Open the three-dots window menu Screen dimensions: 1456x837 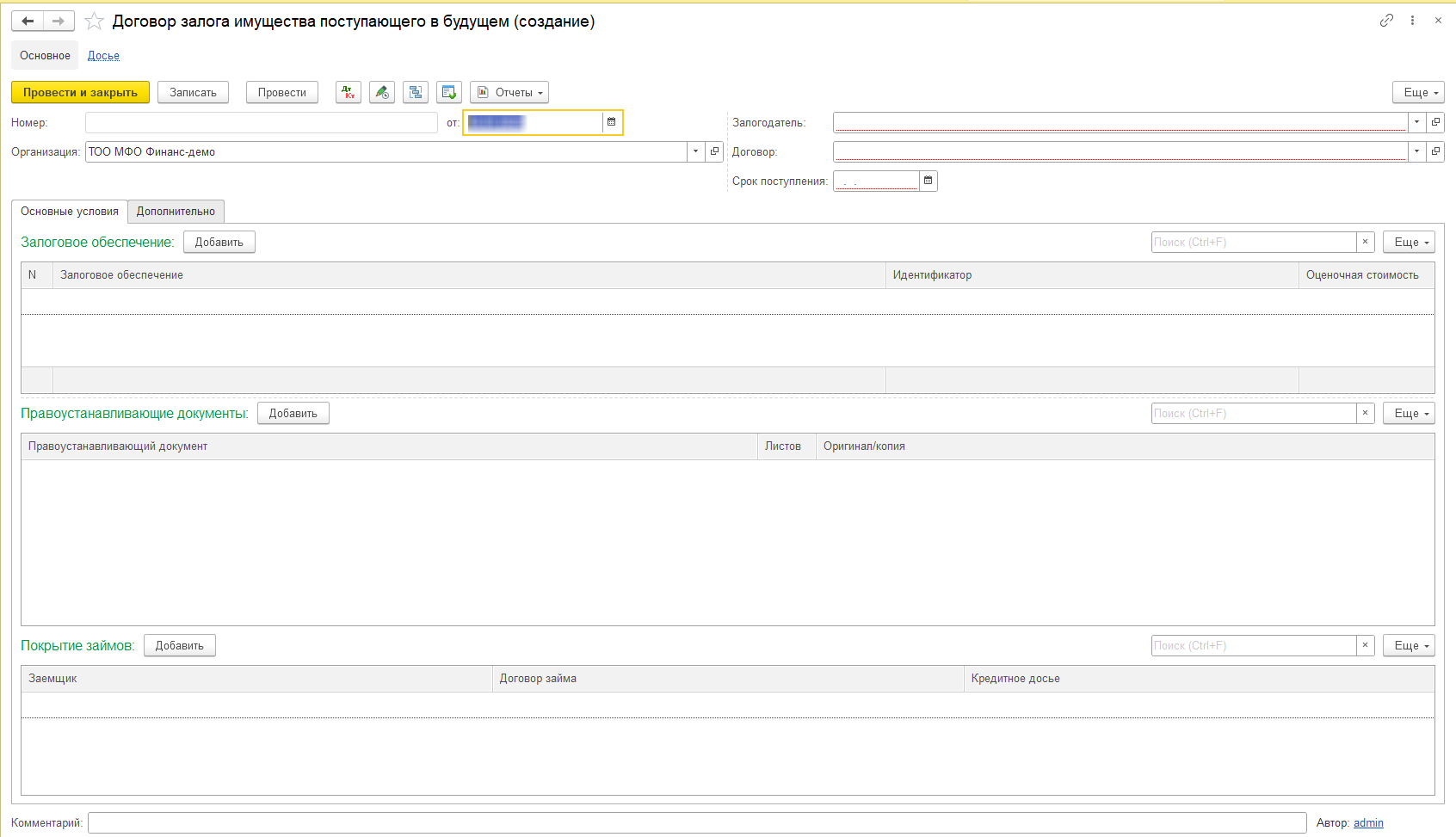coord(1412,21)
